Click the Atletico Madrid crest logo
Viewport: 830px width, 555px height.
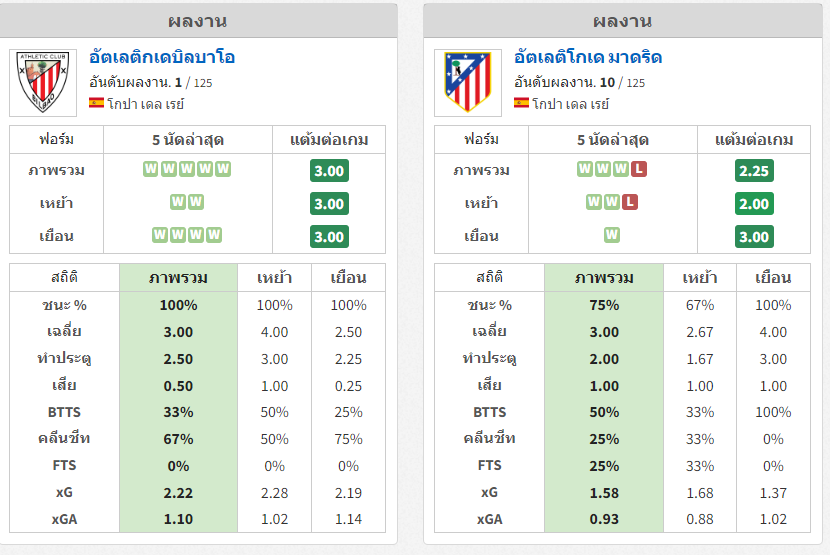click(x=468, y=83)
